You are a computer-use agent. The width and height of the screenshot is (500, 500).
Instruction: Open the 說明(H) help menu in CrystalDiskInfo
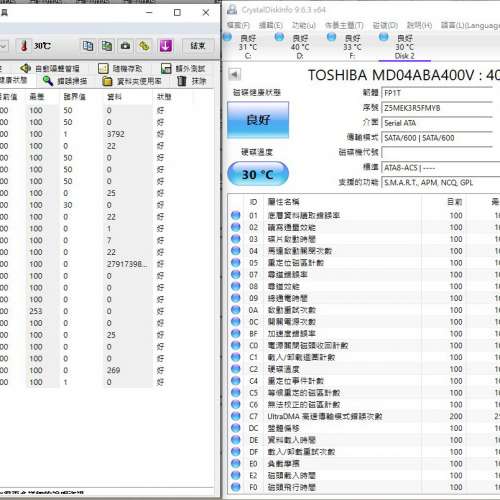click(419, 25)
